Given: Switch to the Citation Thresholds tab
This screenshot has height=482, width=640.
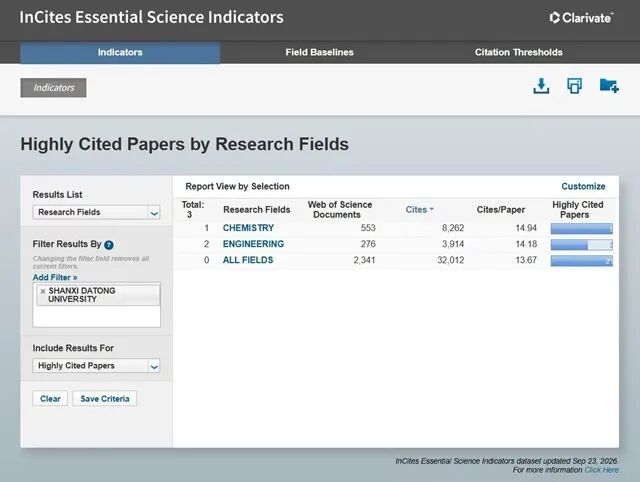Looking at the screenshot, I should pos(518,52).
